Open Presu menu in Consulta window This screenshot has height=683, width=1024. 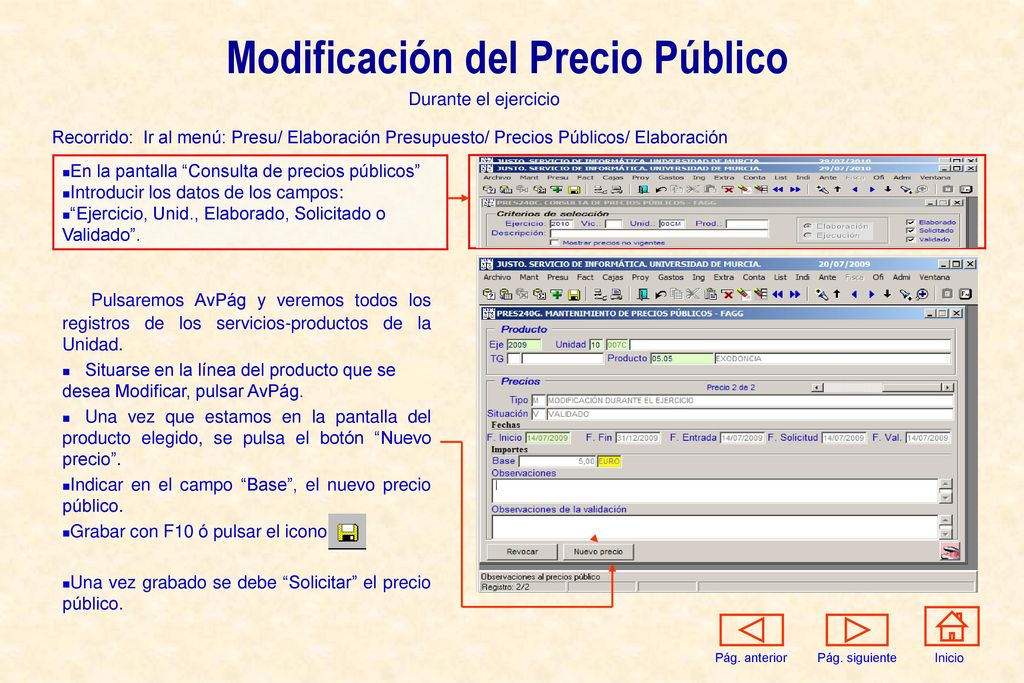pyautogui.click(x=558, y=178)
